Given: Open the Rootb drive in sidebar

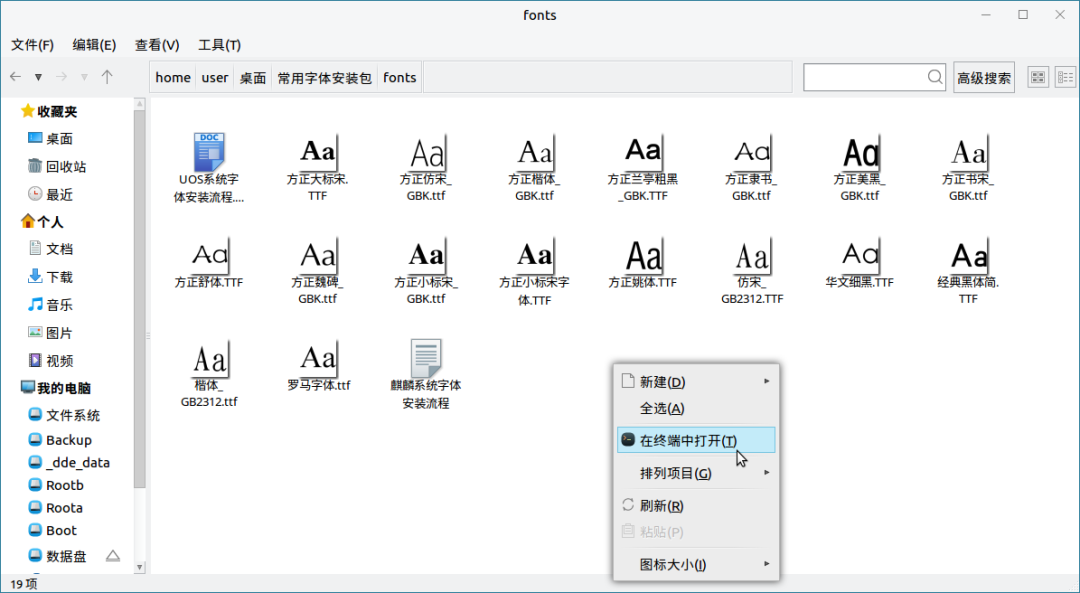Looking at the screenshot, I should 56,485.
